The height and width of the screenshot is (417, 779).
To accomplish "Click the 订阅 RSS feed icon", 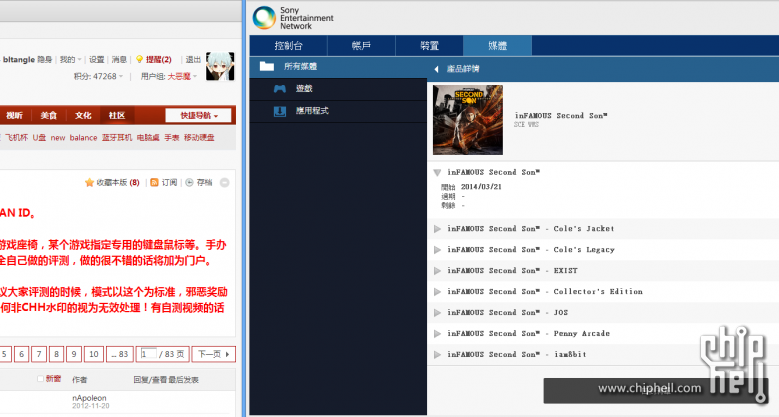I will click(x=155, y=182).
